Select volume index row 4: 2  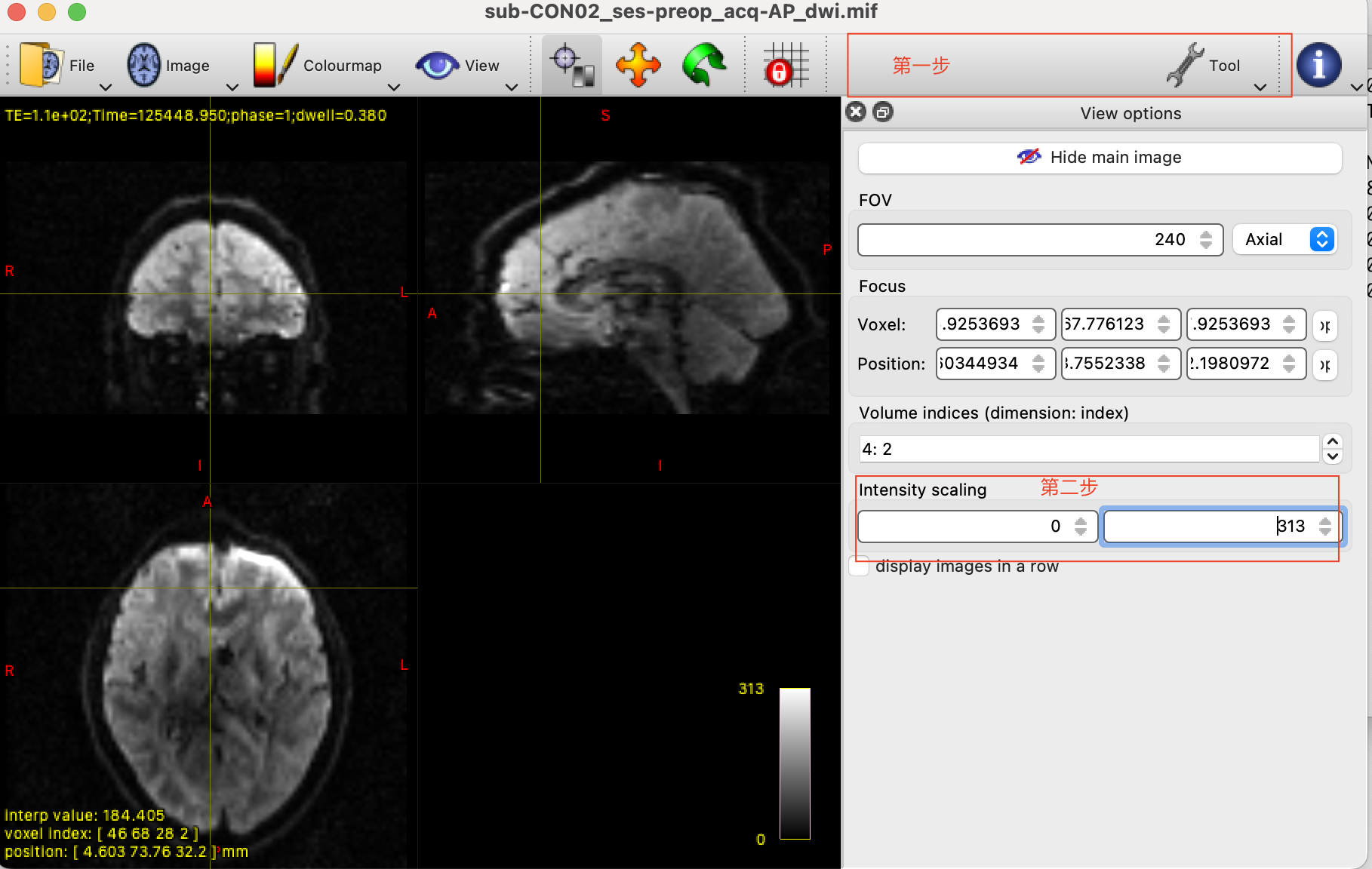[1089, 450]
